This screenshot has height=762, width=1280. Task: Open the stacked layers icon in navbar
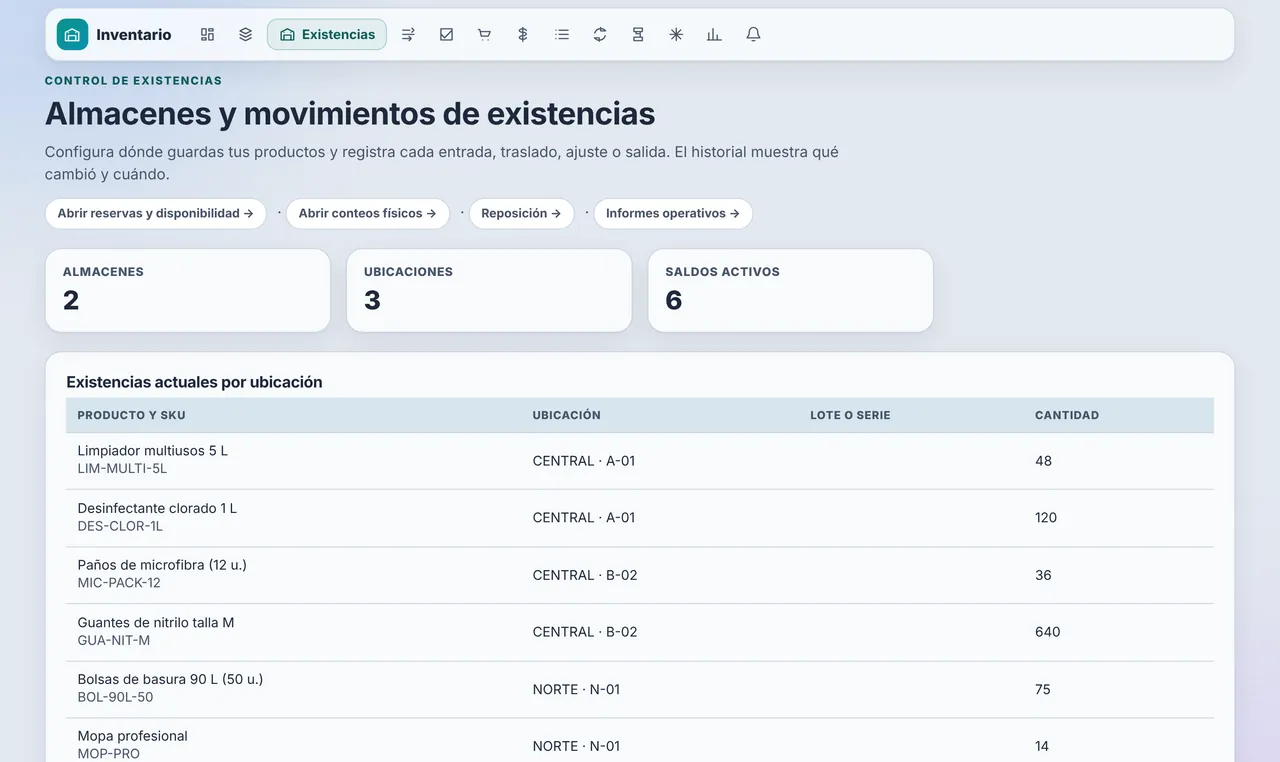pos(245,34)
